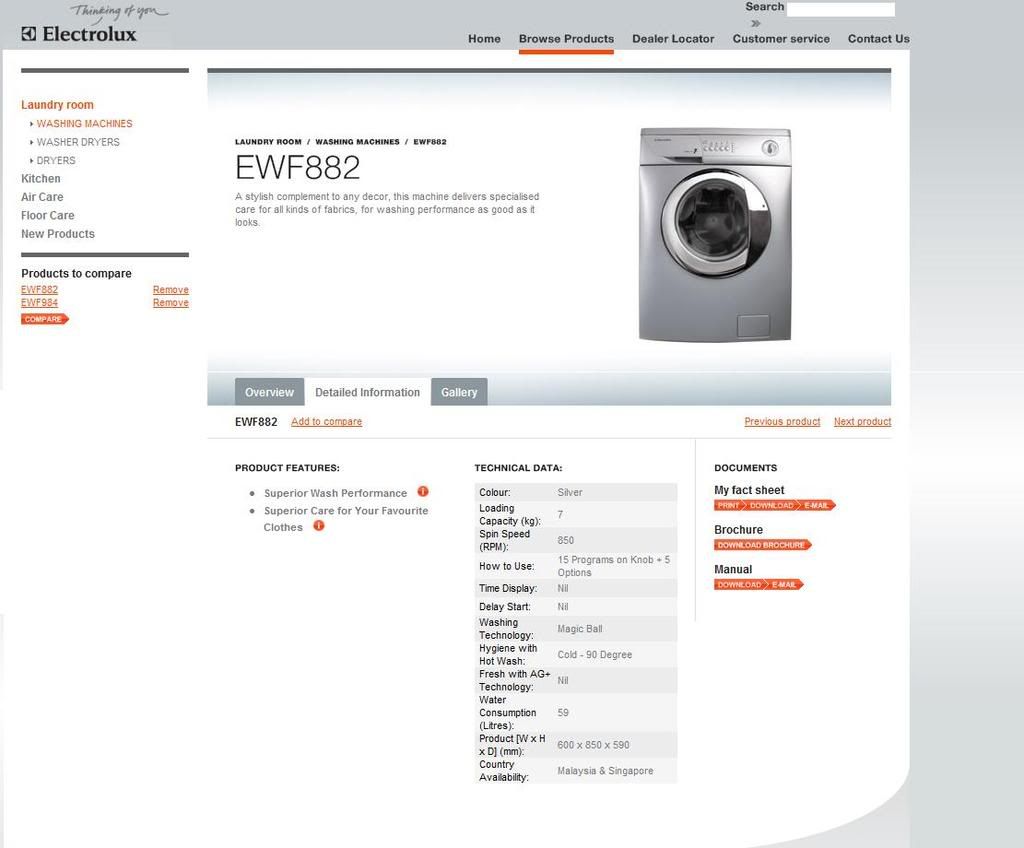1024x848 pixels.
Task: Click Add to compare link
Action: pyautogui.click(x=327, y=421)
